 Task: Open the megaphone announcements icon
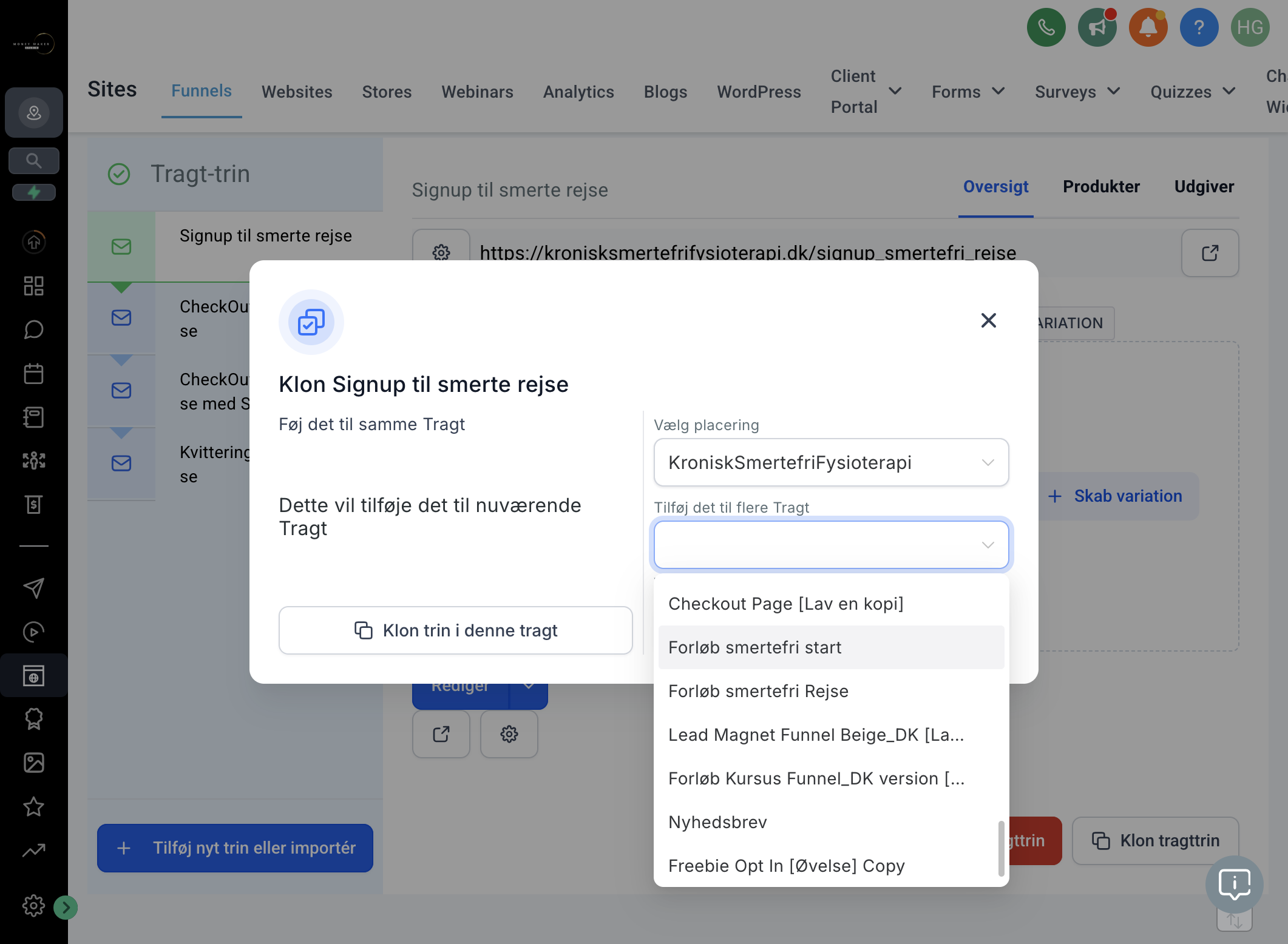[1097, 27]
